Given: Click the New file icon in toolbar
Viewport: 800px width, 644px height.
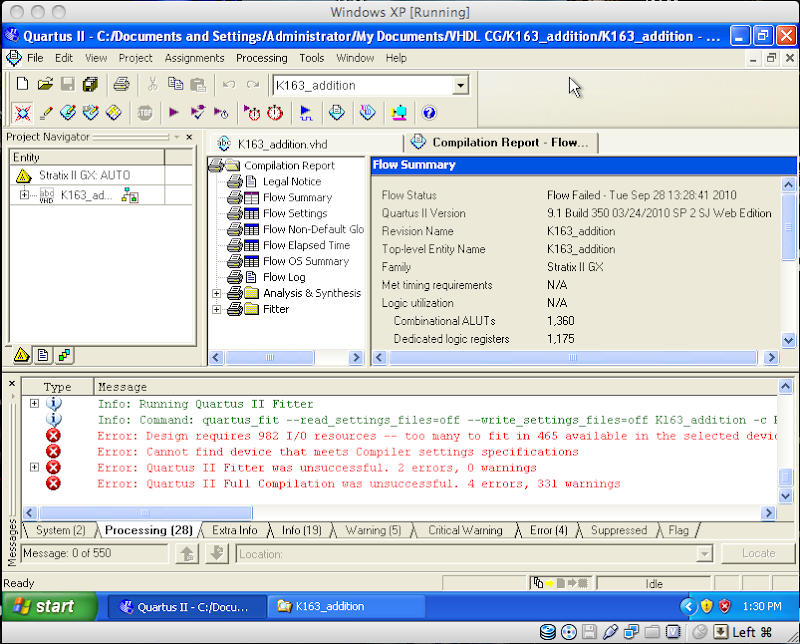Looking at the screenshot, I should (22, 85).
